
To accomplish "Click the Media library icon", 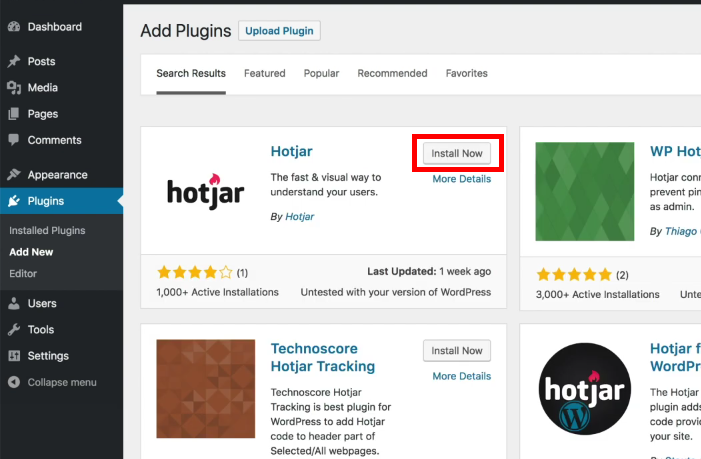I will point(14,88).
